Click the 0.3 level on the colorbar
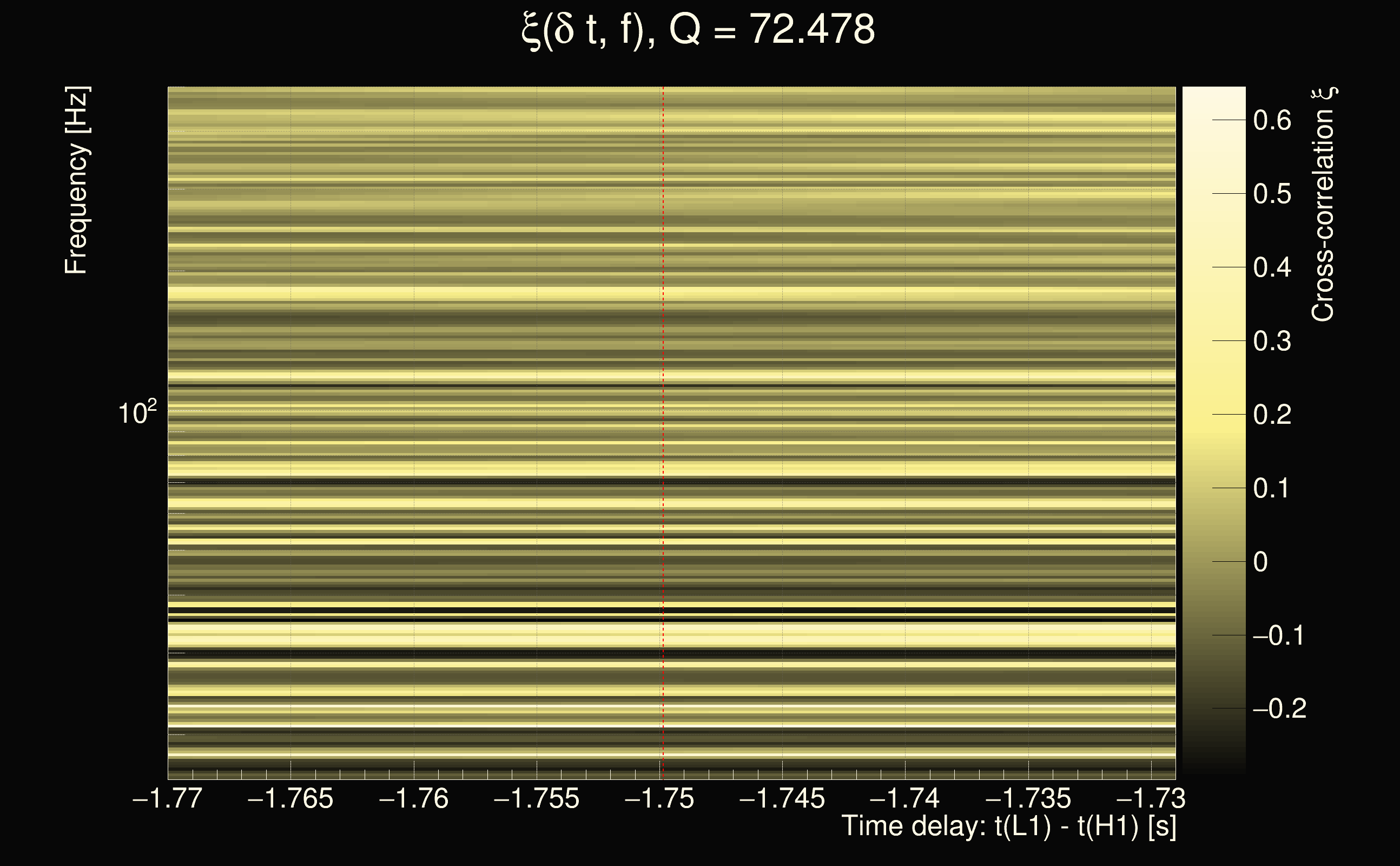Image resolution: width=1400 pixels, height=866 pixels. click(x=1272, y=342)
